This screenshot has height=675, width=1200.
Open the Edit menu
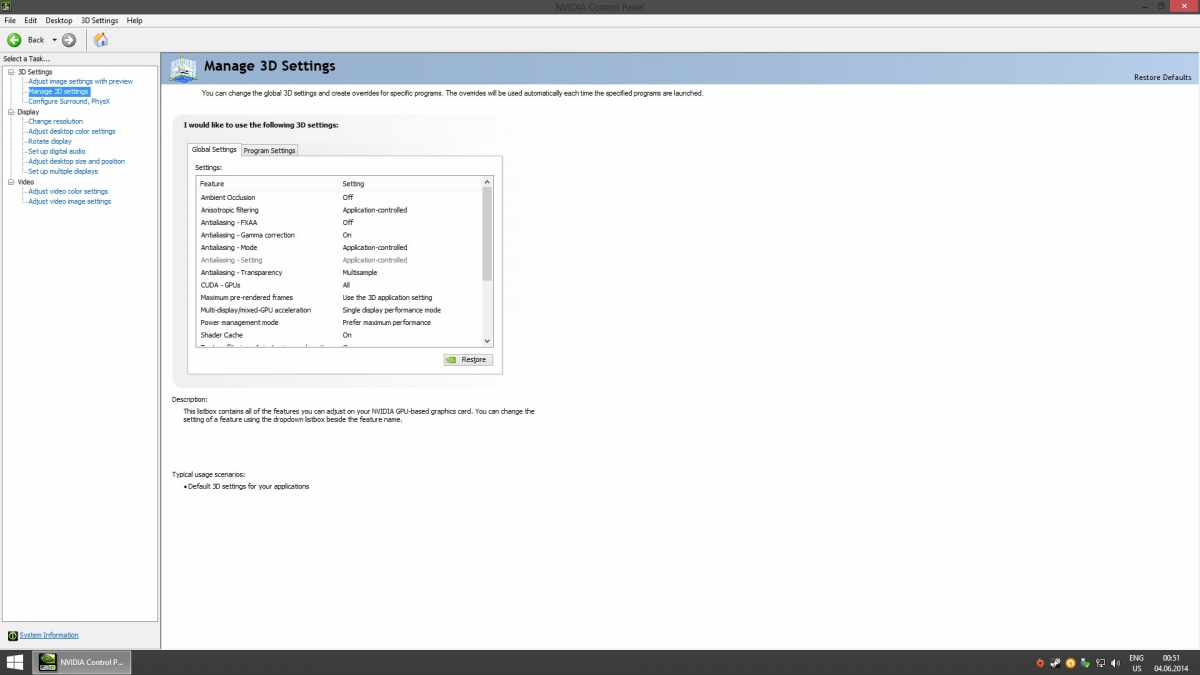pos(32,20)
